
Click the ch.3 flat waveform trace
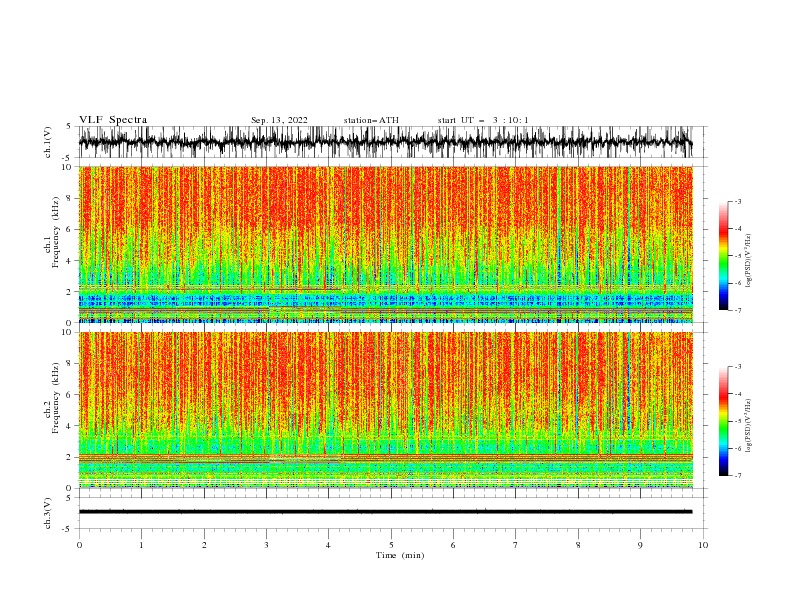tap(385, 512)
